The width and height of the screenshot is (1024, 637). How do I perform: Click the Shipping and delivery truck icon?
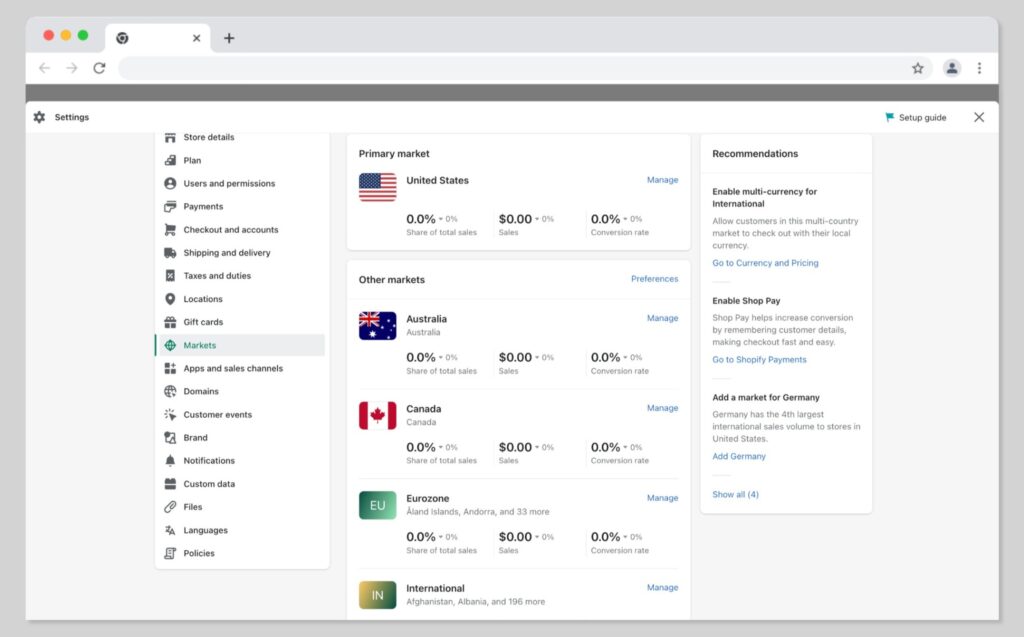pyautogui.click(x=170, y=253)
